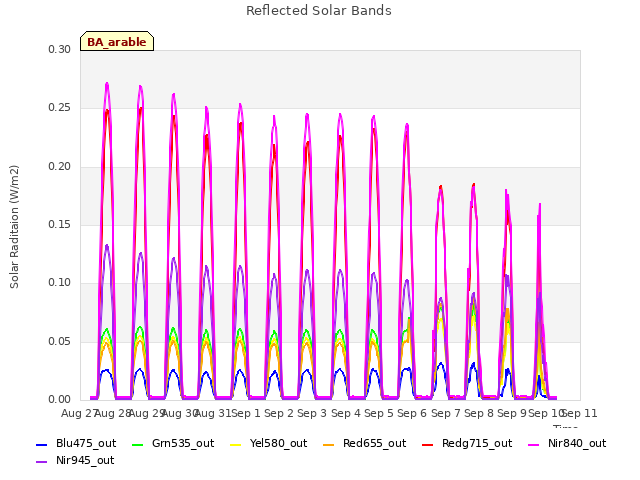The width and height of the screenshot is (640, 480).
Task: Click the green Grn535_out legend swatch
Action: (x=138, y=444)
